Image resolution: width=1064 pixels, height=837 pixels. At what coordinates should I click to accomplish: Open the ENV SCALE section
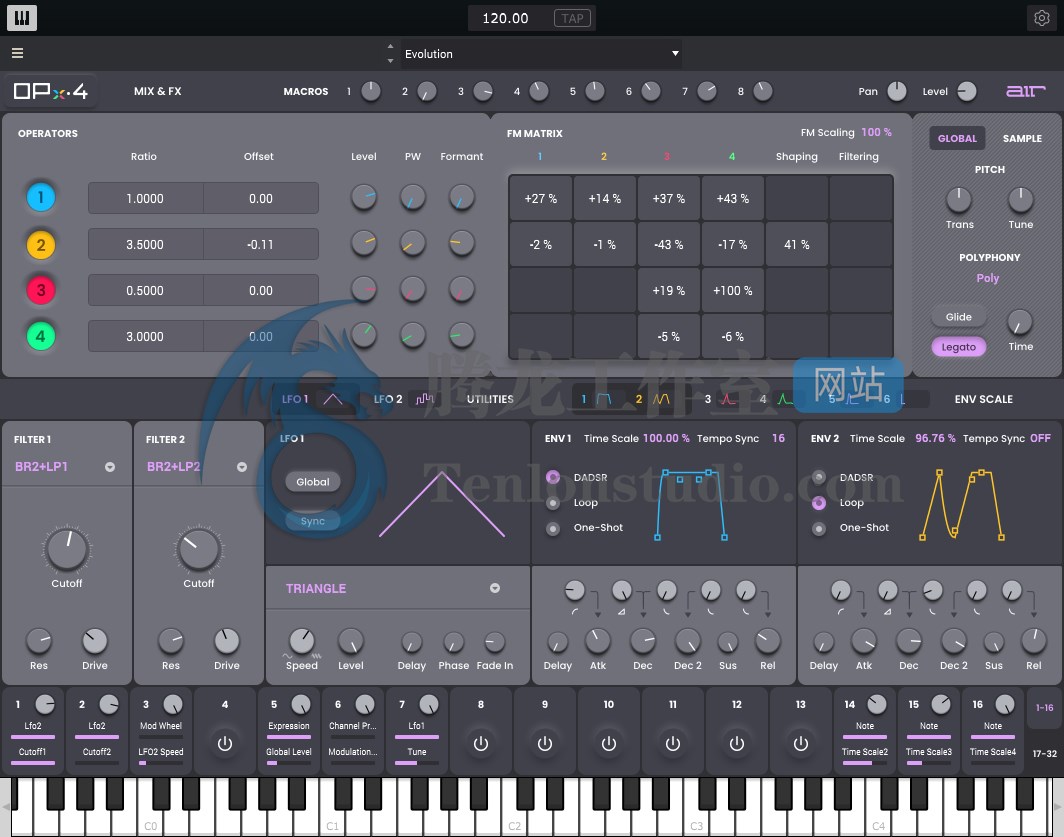click(983, 399)
